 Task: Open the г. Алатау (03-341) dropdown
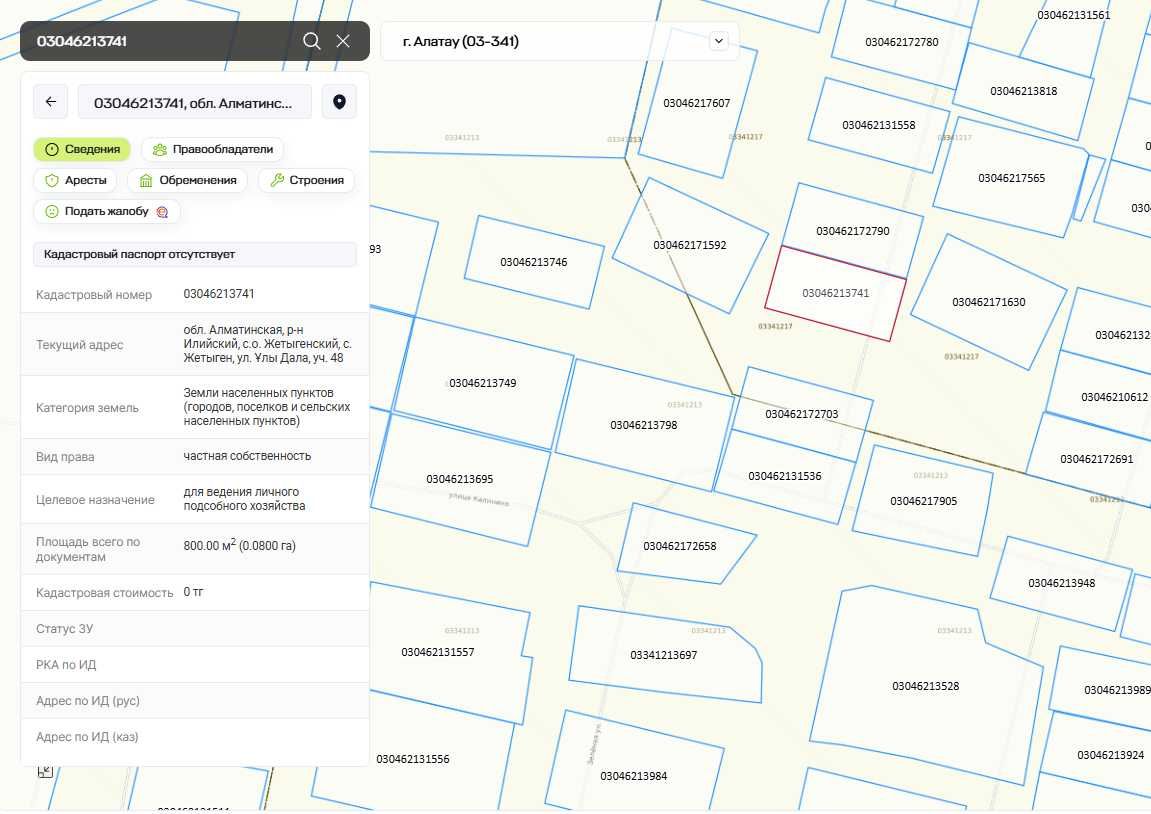click(560, 41)
